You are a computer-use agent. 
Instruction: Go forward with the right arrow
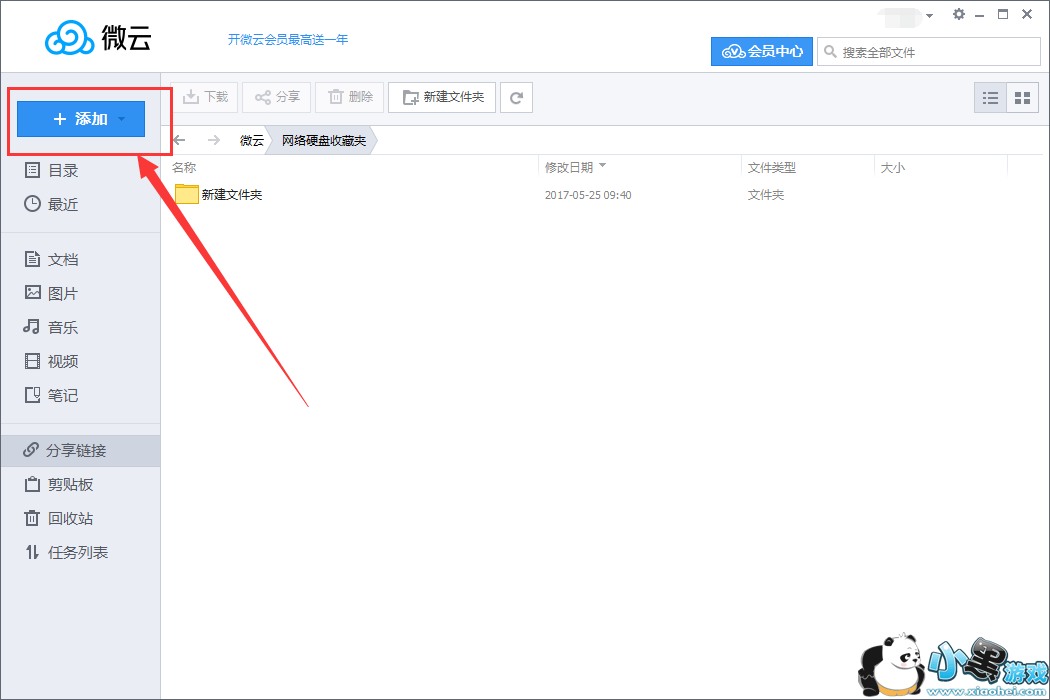coord(214,140)
